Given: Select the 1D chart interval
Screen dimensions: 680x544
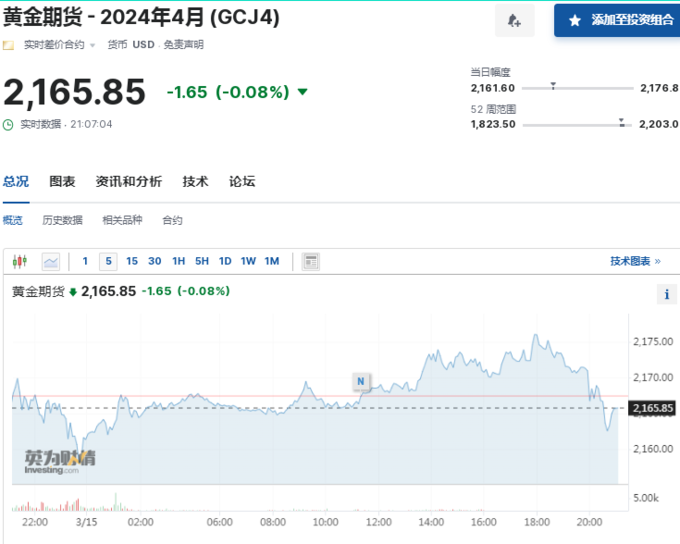Looking at the screenshot, I should [x=225, y=261].
